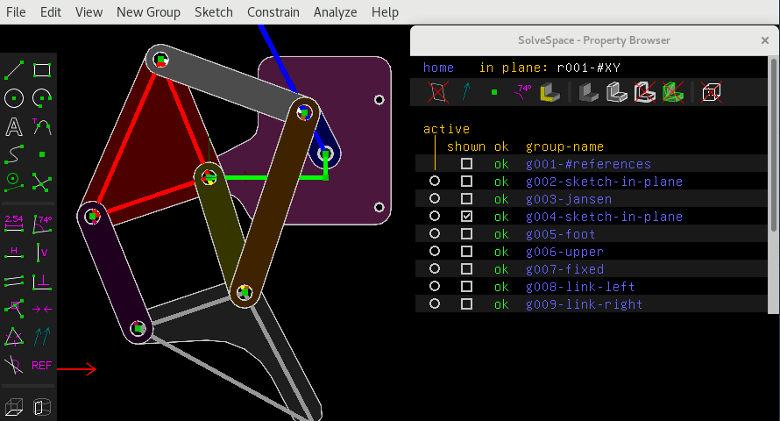Enable shown checkbox for g001-#references
780x421 pixels.
[466, 164]
